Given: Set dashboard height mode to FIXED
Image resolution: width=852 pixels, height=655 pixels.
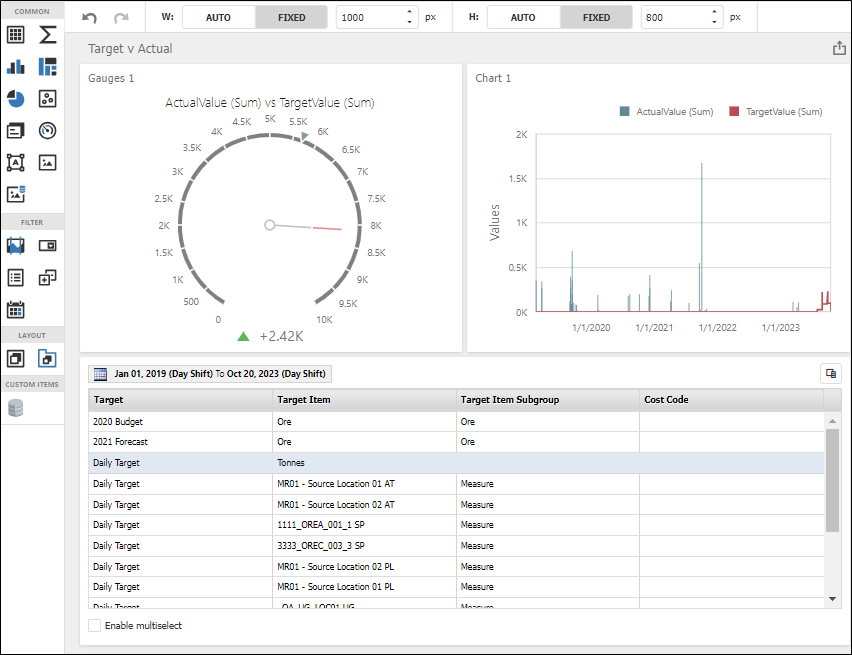Looking at the screenshot, I should click(x=596, y=17).
